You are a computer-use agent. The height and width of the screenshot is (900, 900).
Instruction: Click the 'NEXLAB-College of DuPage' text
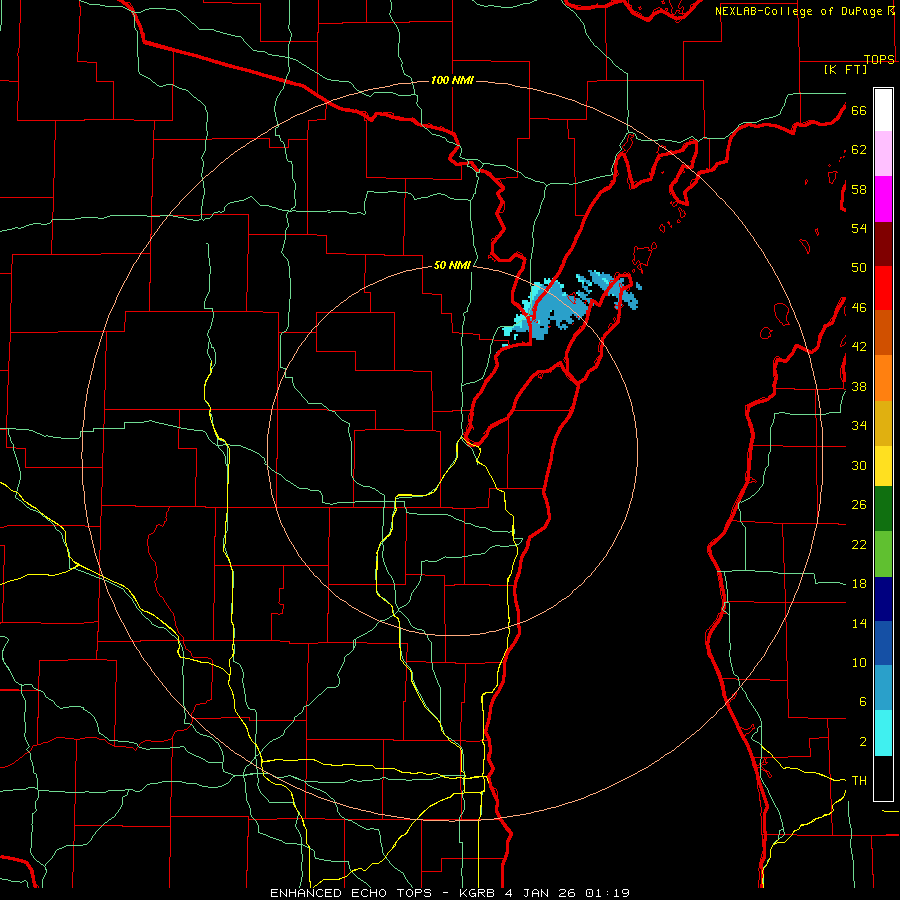click(x=799, y=11)
